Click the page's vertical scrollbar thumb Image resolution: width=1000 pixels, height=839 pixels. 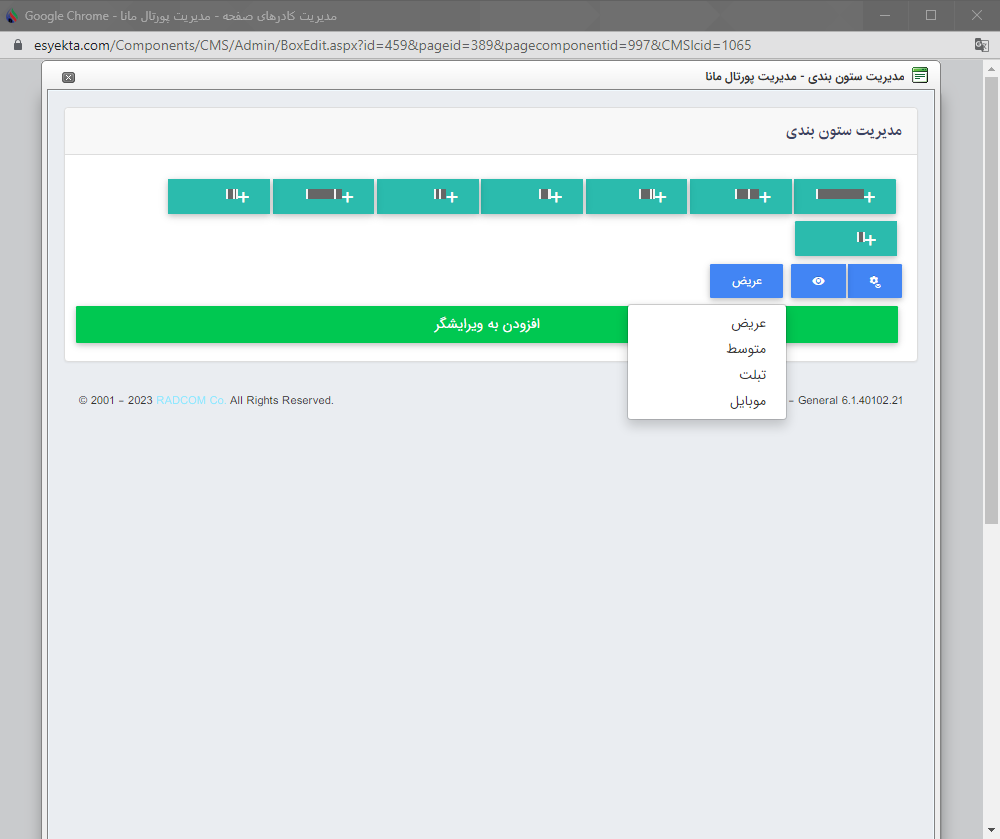click(x=991, y=300)
